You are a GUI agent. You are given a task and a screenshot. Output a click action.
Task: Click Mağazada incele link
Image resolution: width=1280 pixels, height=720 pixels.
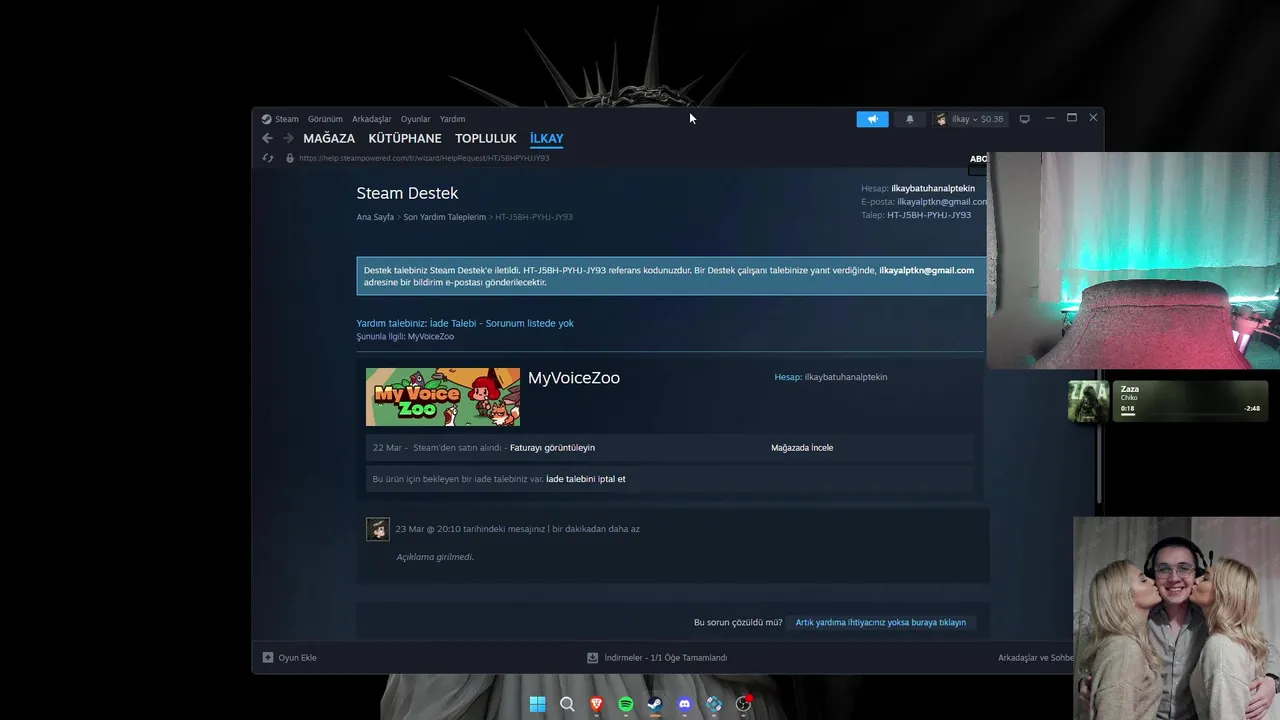(802, 448)
